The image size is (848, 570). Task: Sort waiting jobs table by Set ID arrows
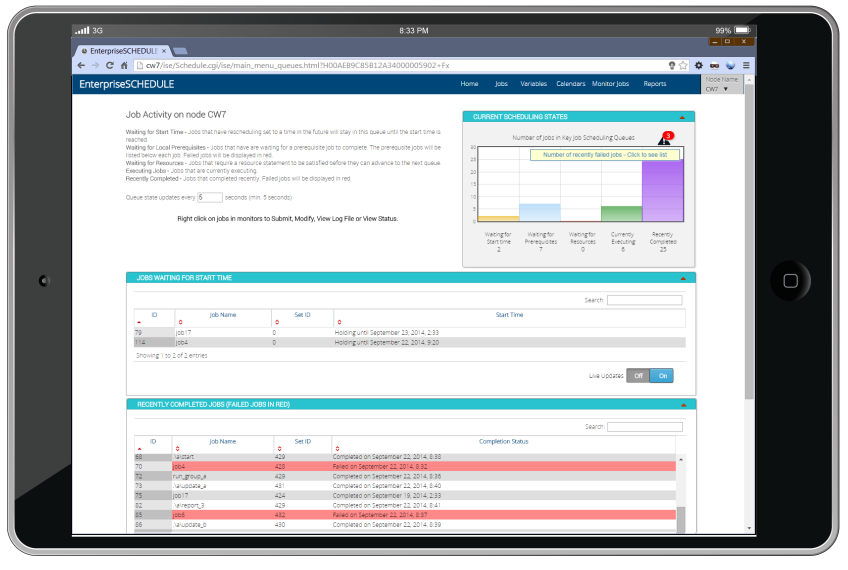(x=277, y=322)
